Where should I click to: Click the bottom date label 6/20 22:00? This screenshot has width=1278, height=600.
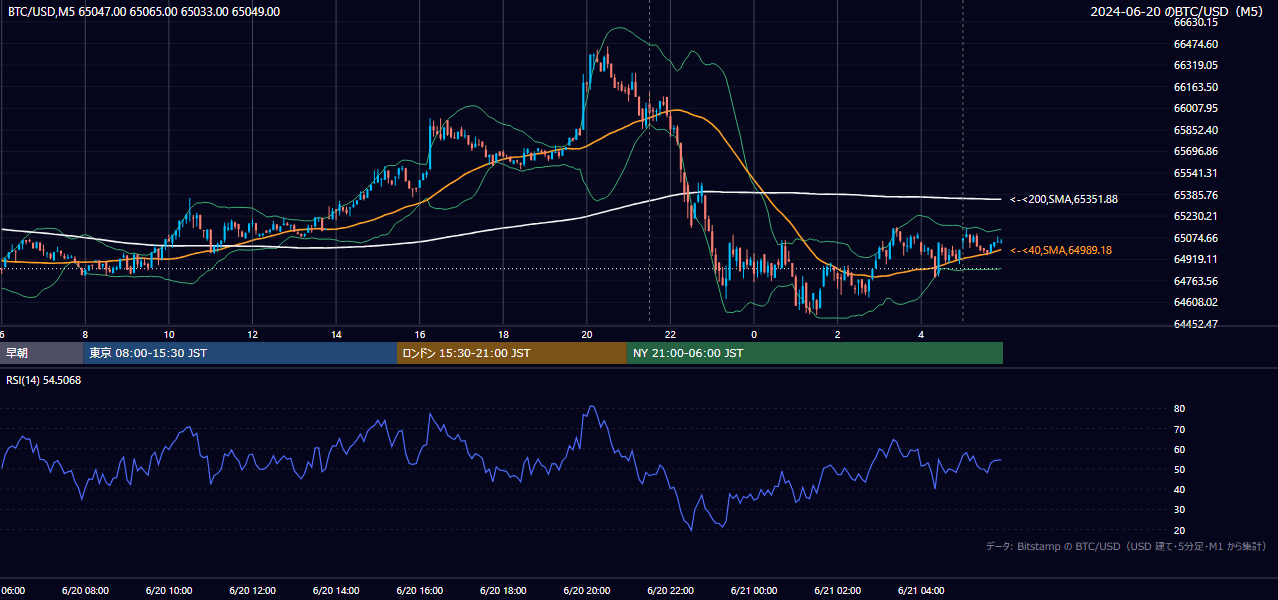[x=671, y=591]
